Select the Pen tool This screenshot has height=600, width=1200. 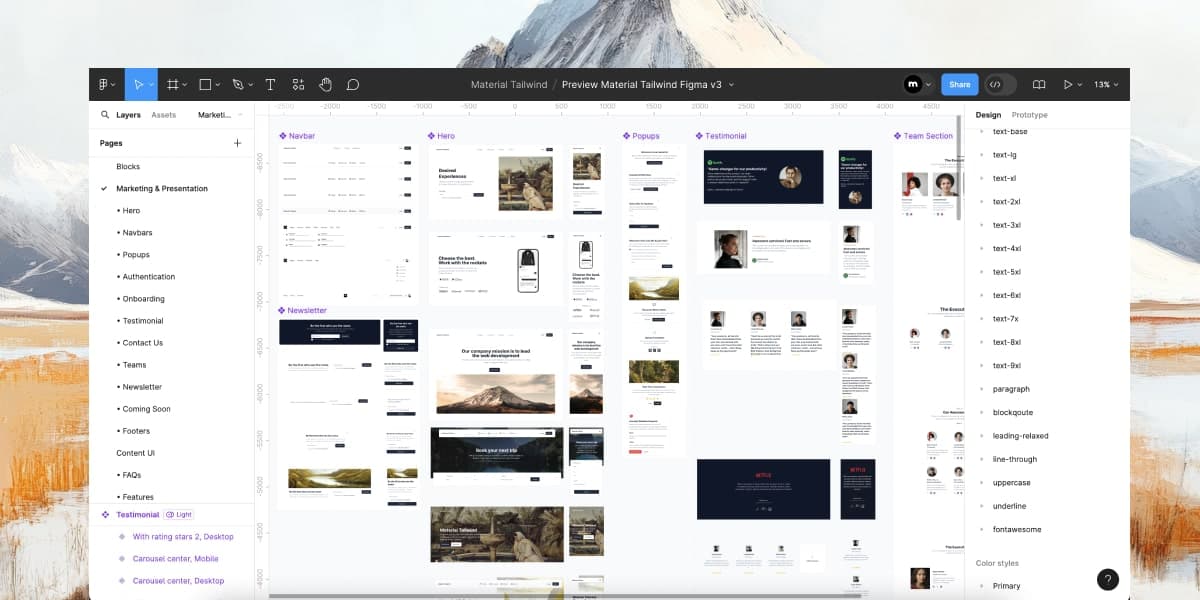pos(238,85)
